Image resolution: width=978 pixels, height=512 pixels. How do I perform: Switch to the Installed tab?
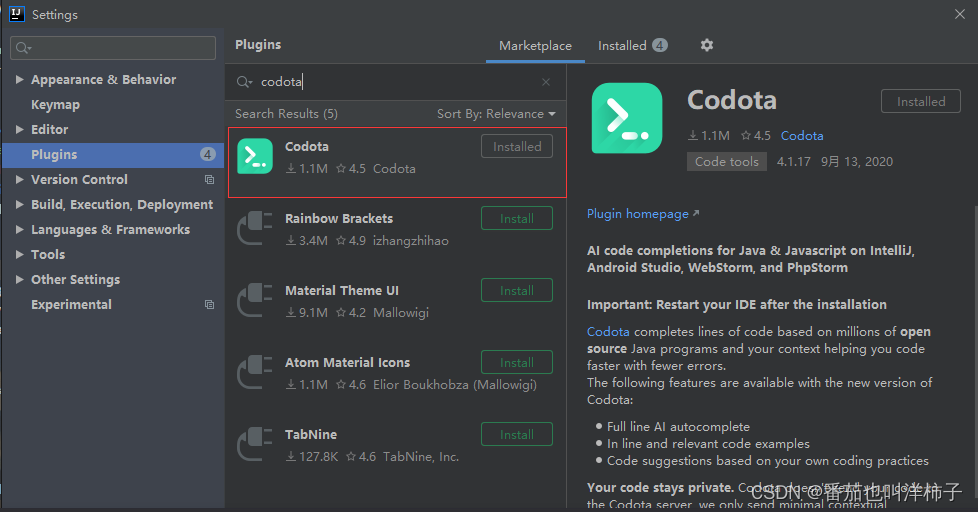point(632,46)
